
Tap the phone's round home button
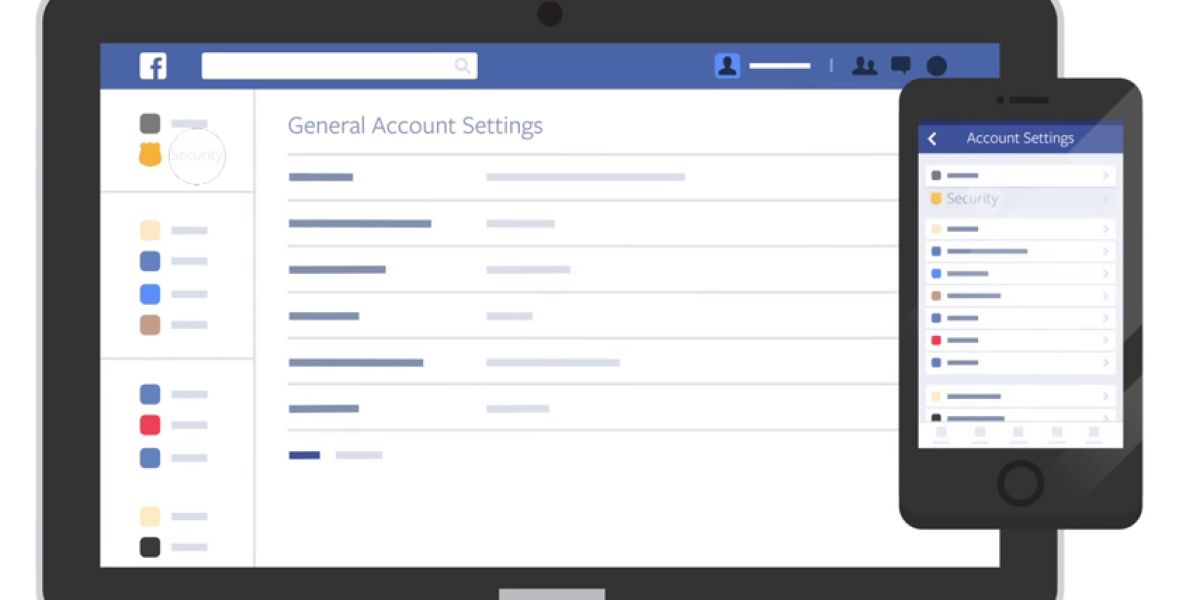[1020, 484]
